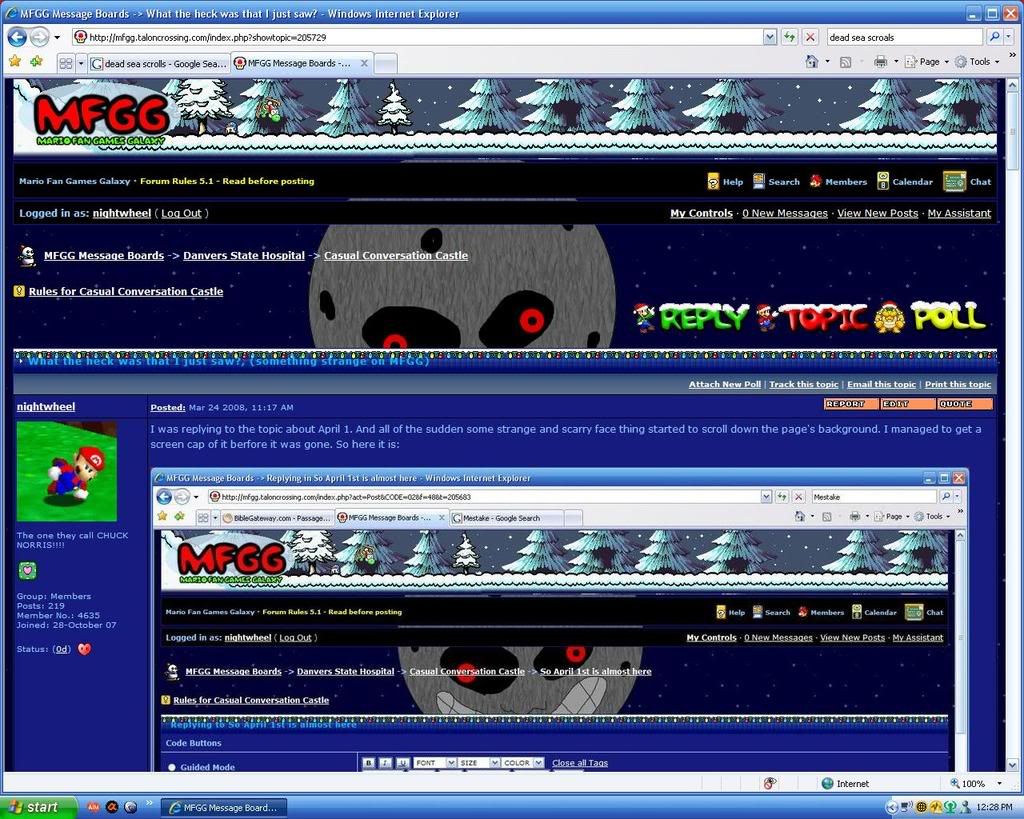Image resolution: width=1024 pixels, height=819 pixels.
Task: Click the REPLY button
Action: [x=706, y=316]
